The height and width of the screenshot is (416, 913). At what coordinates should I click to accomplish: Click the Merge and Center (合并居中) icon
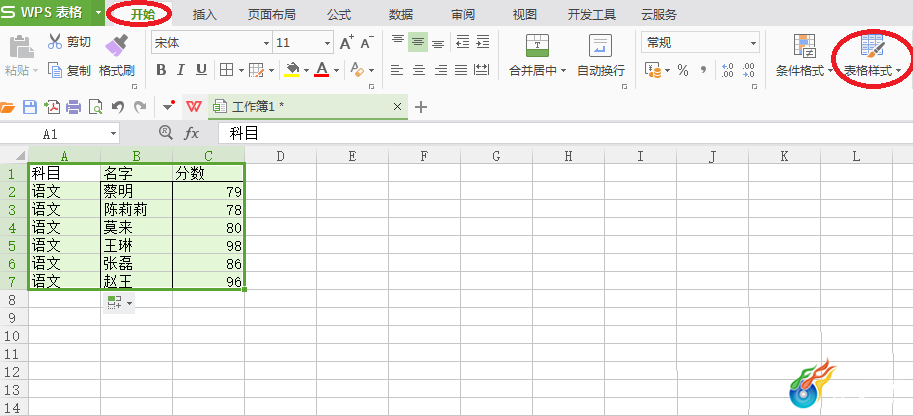[537, 45]
